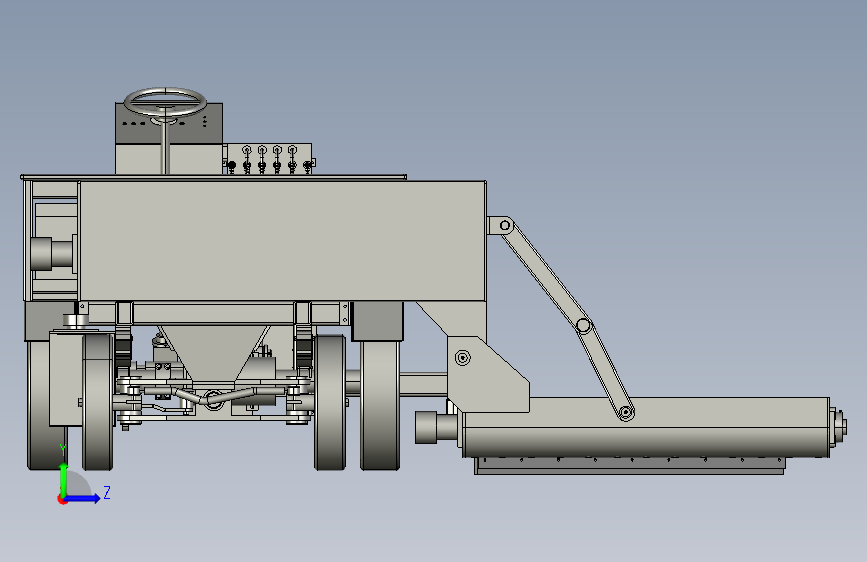This screenshot has height=562, width=867.
Task: Click the blue Z axis arrow of triad
Action: tap(84, 498)
